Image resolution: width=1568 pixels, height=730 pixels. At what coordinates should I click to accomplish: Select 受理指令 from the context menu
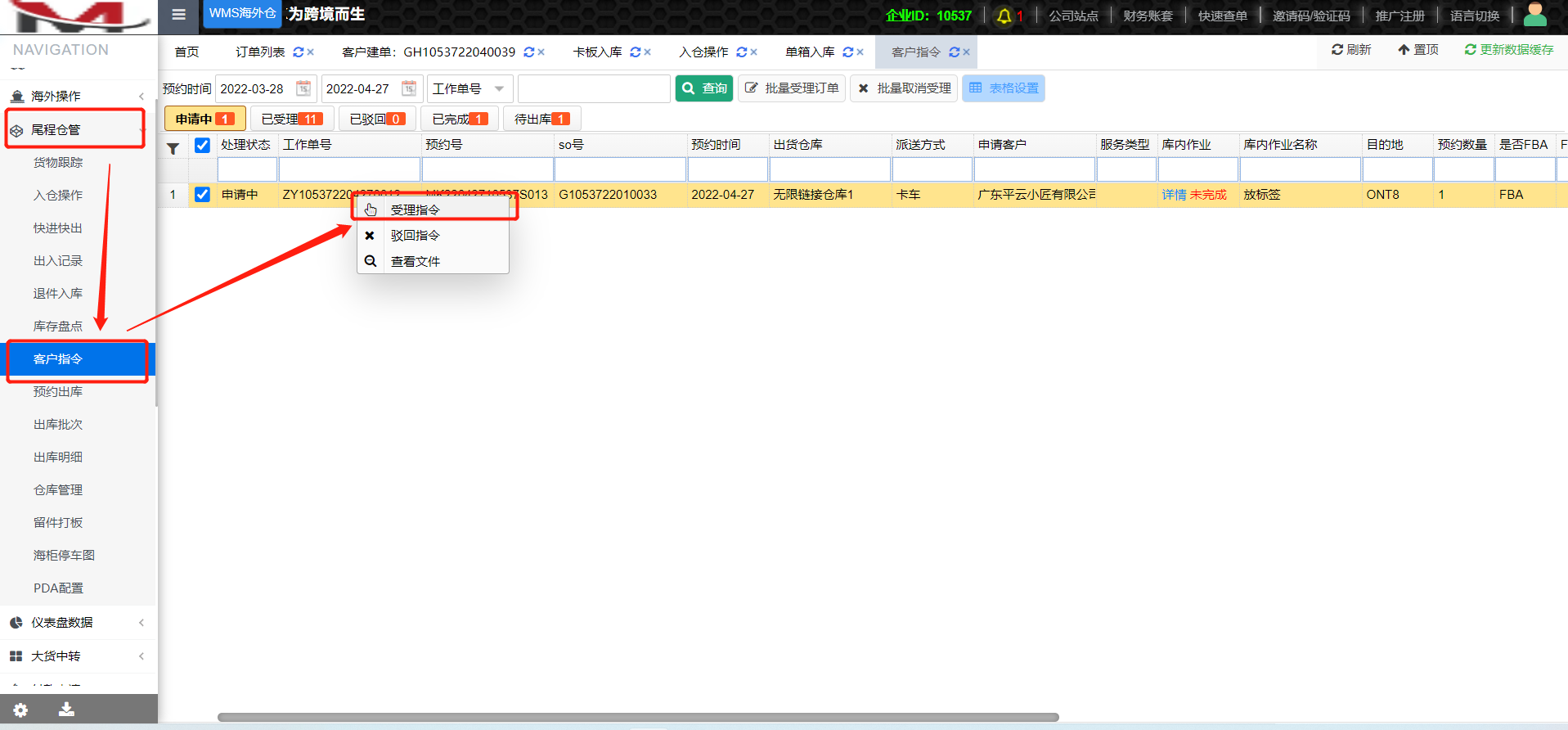pyautogui.click(x=416, y=210)
